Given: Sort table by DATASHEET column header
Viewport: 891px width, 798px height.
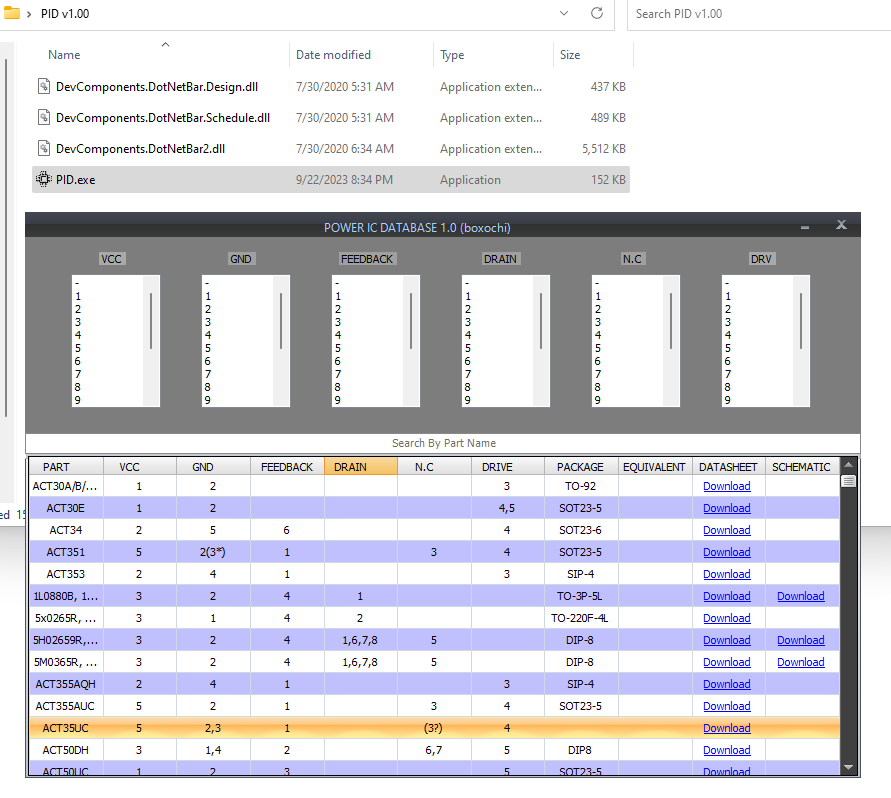Looking at the screenshot, I should coord(728,467).
